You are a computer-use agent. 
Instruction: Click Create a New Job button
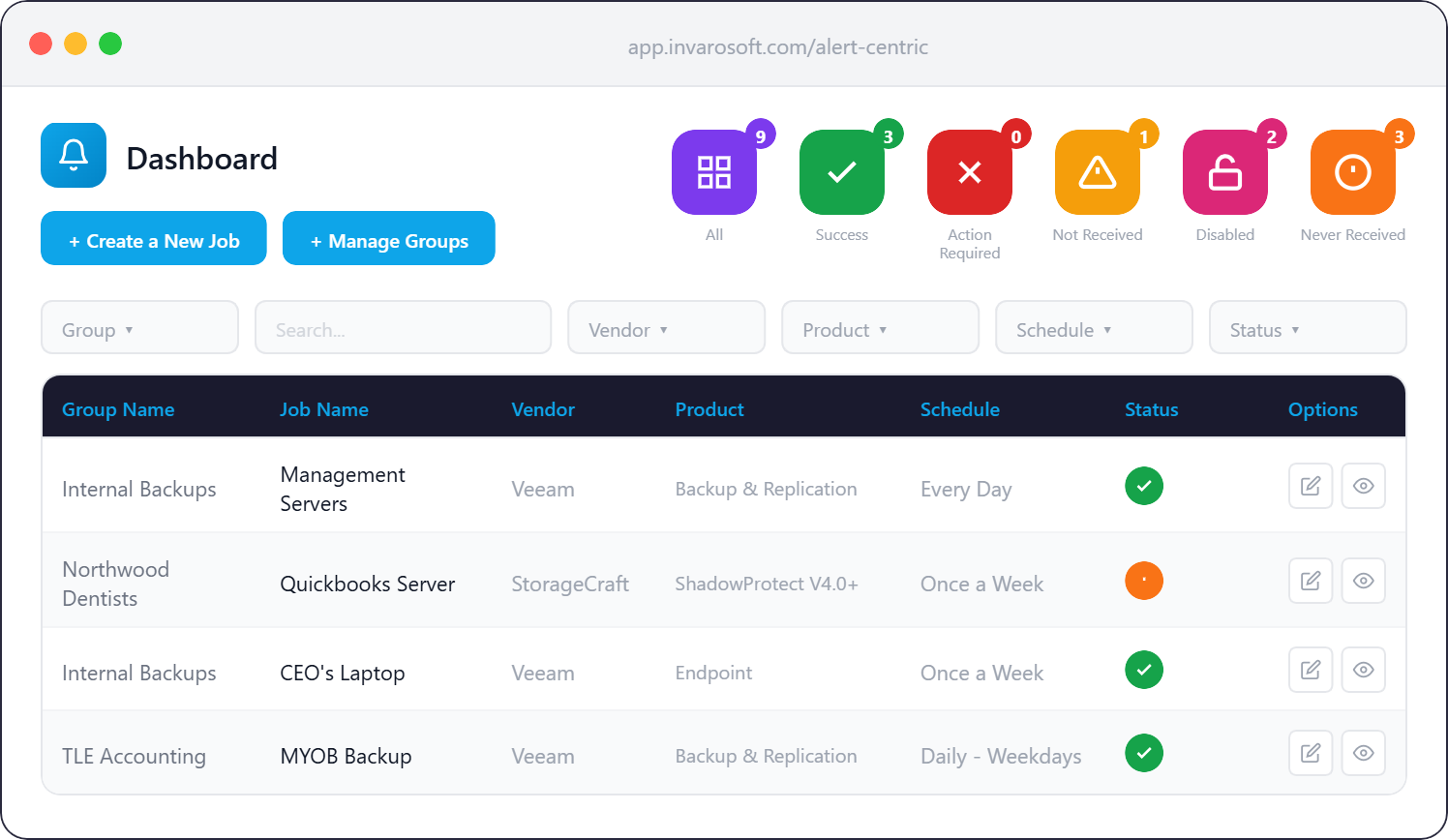(x=154, y=238)
